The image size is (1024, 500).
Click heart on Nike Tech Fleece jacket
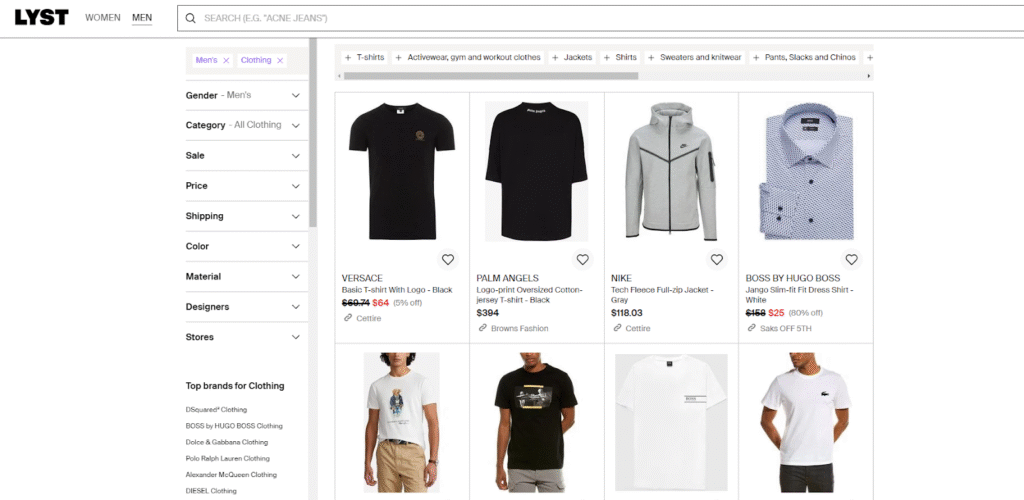click(x=717, y=259)
